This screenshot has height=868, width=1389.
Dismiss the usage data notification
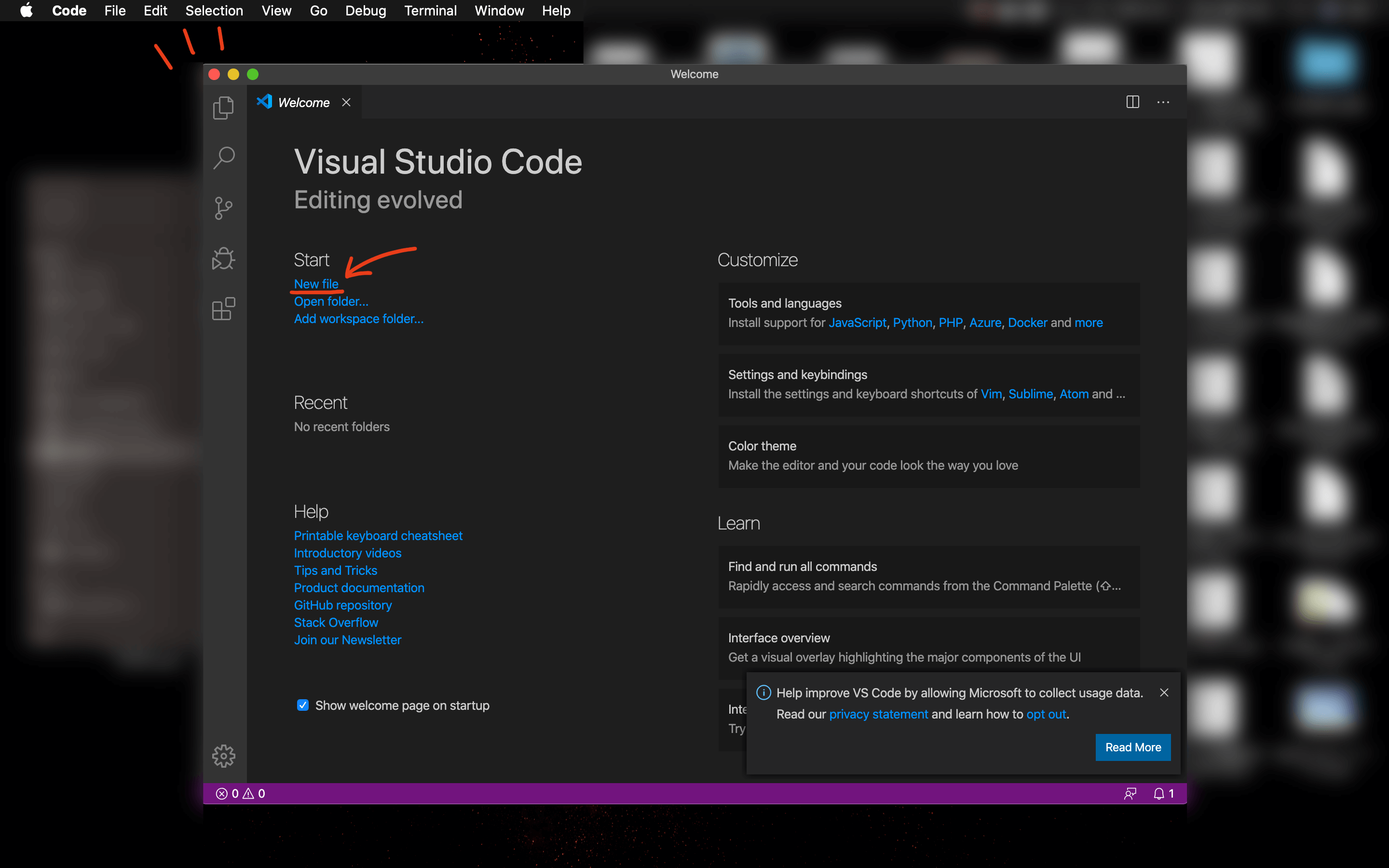pyautogui.click(x=1163, y=692)
